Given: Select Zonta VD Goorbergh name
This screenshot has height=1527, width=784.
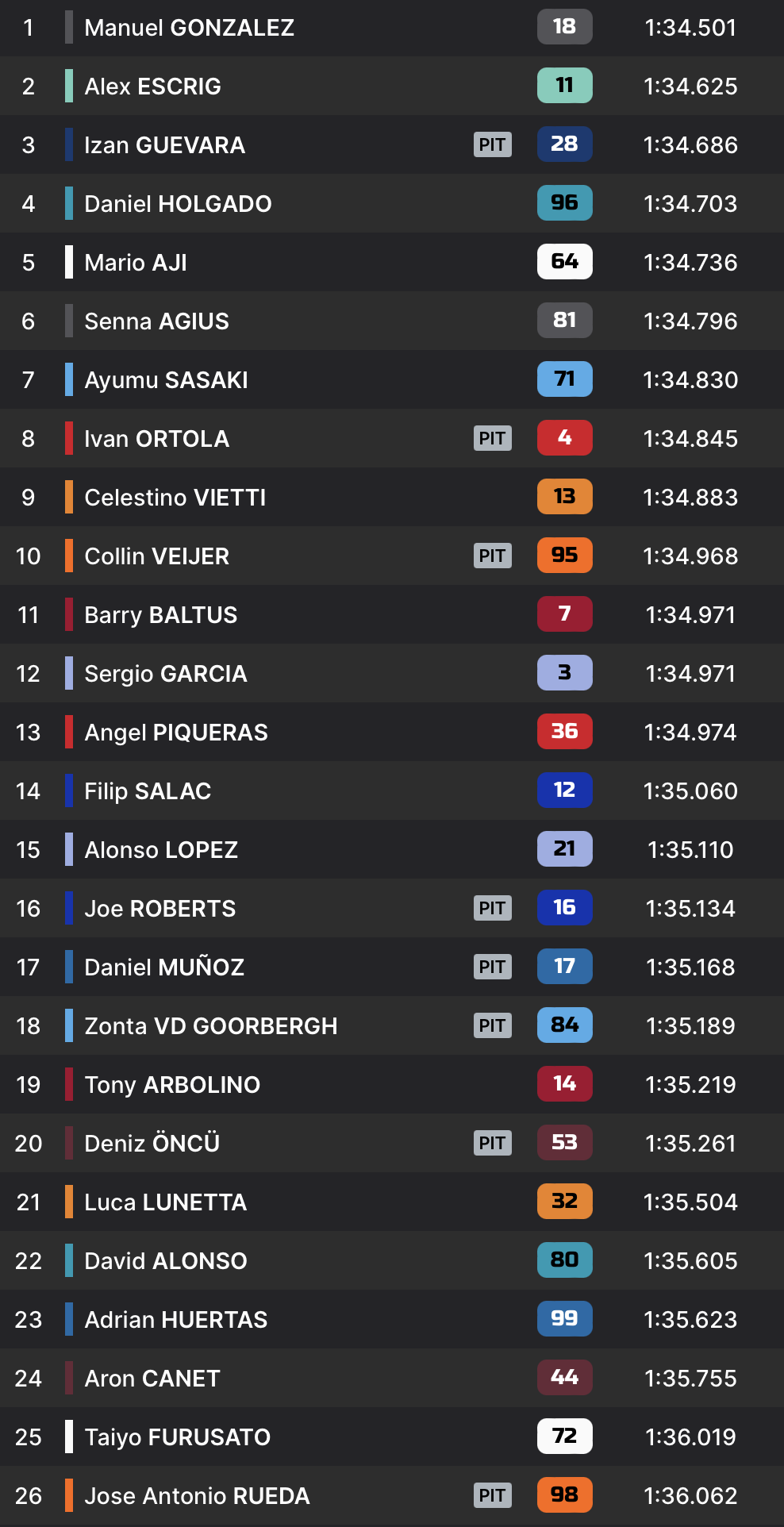Looking at the screenshot, I should coord(210,1026).
